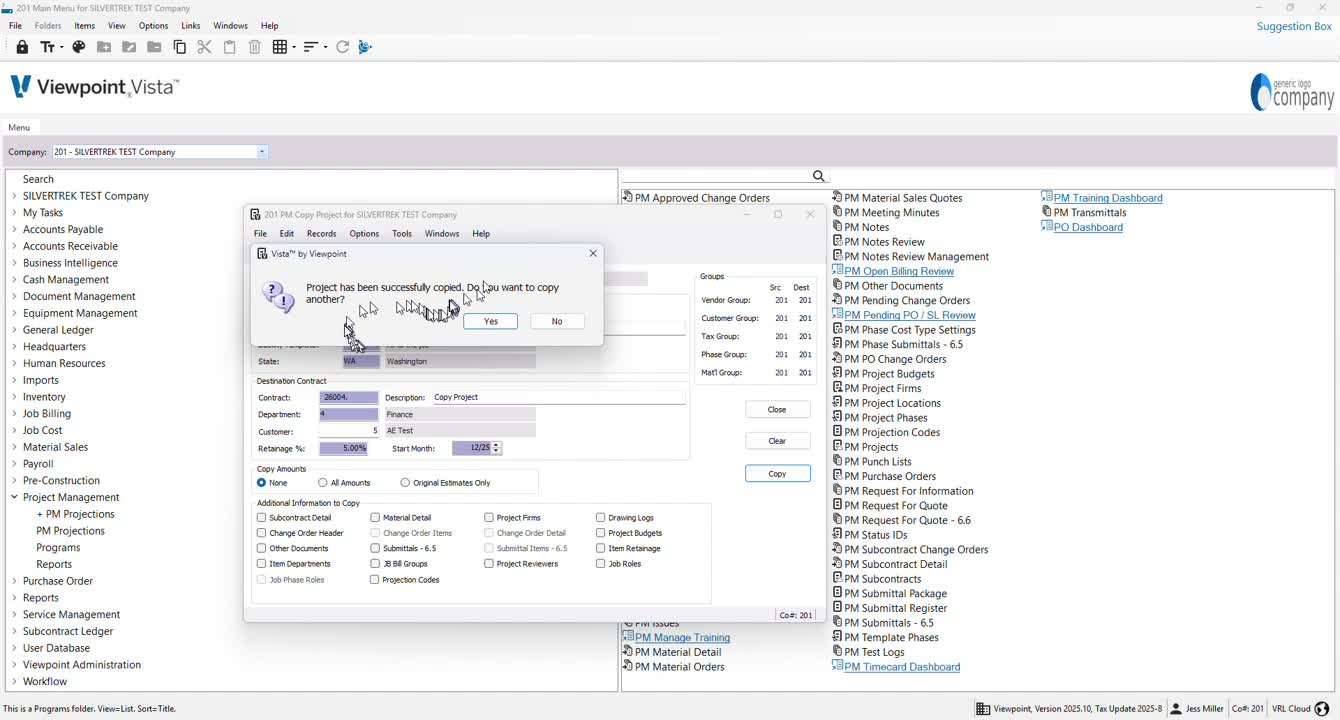Check the Material Detail checkbox

pos(375,518)
